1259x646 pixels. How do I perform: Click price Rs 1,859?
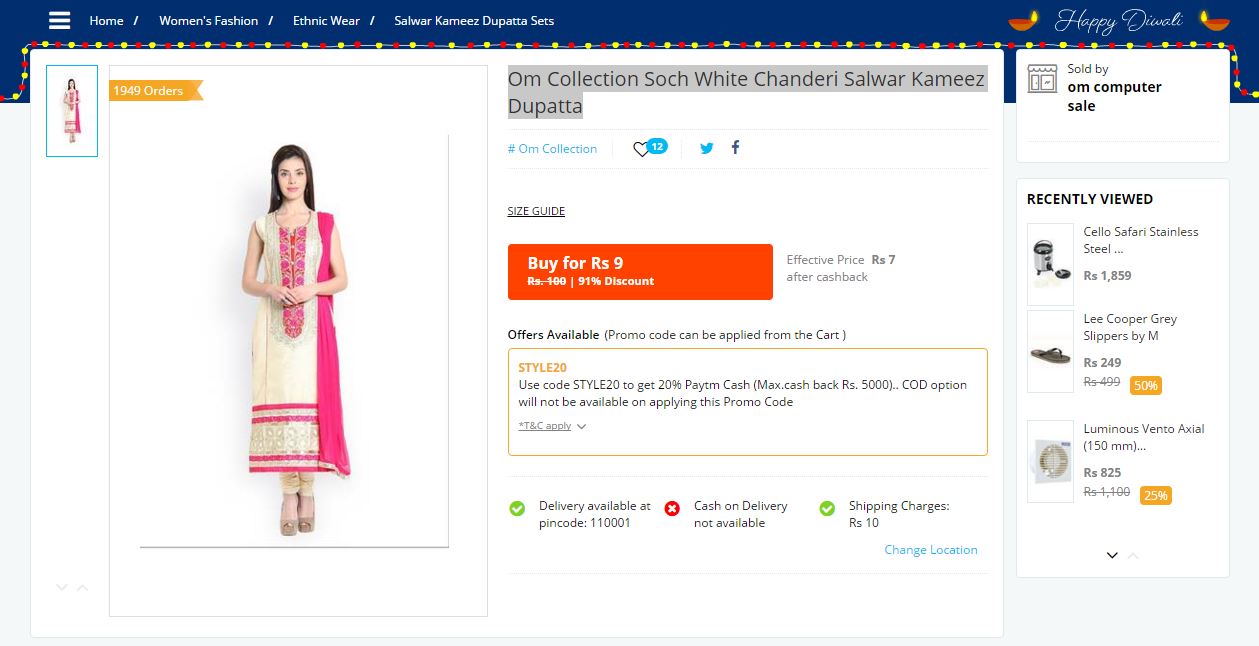pos(1108,276)
